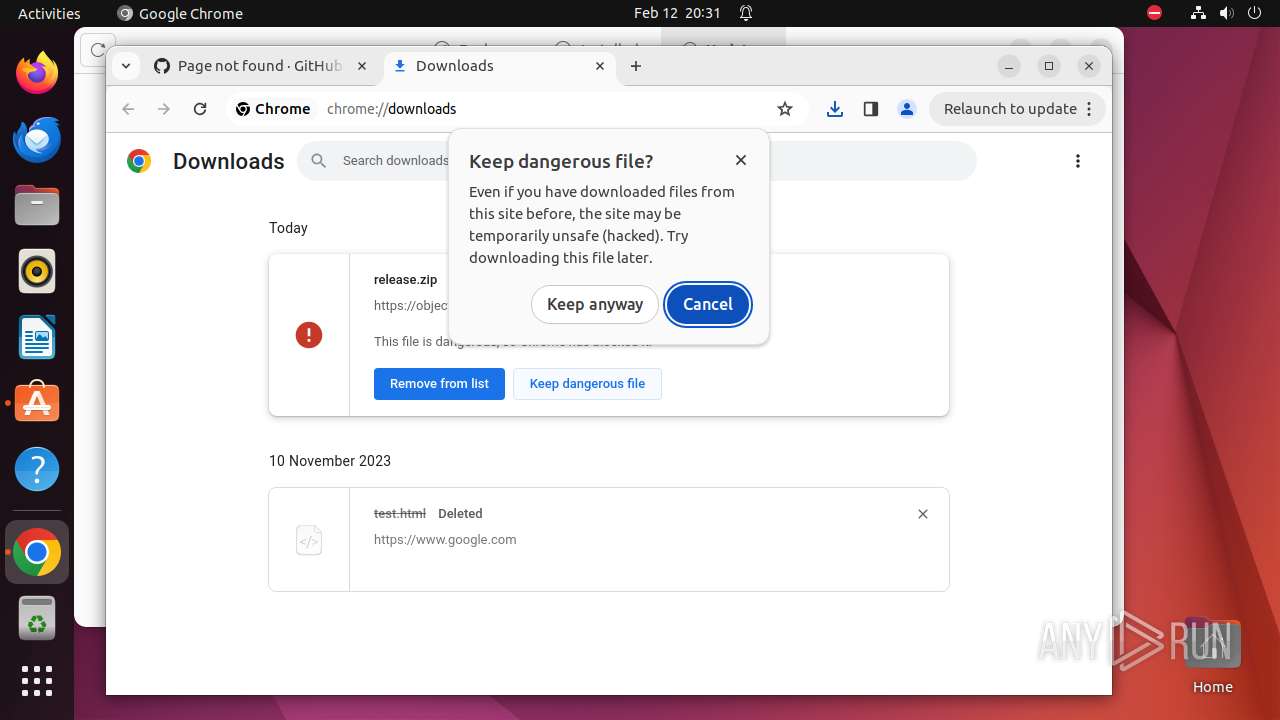Open the downloads toolbar icon
Screen dimensions: 1280x720
pos(835,109)
